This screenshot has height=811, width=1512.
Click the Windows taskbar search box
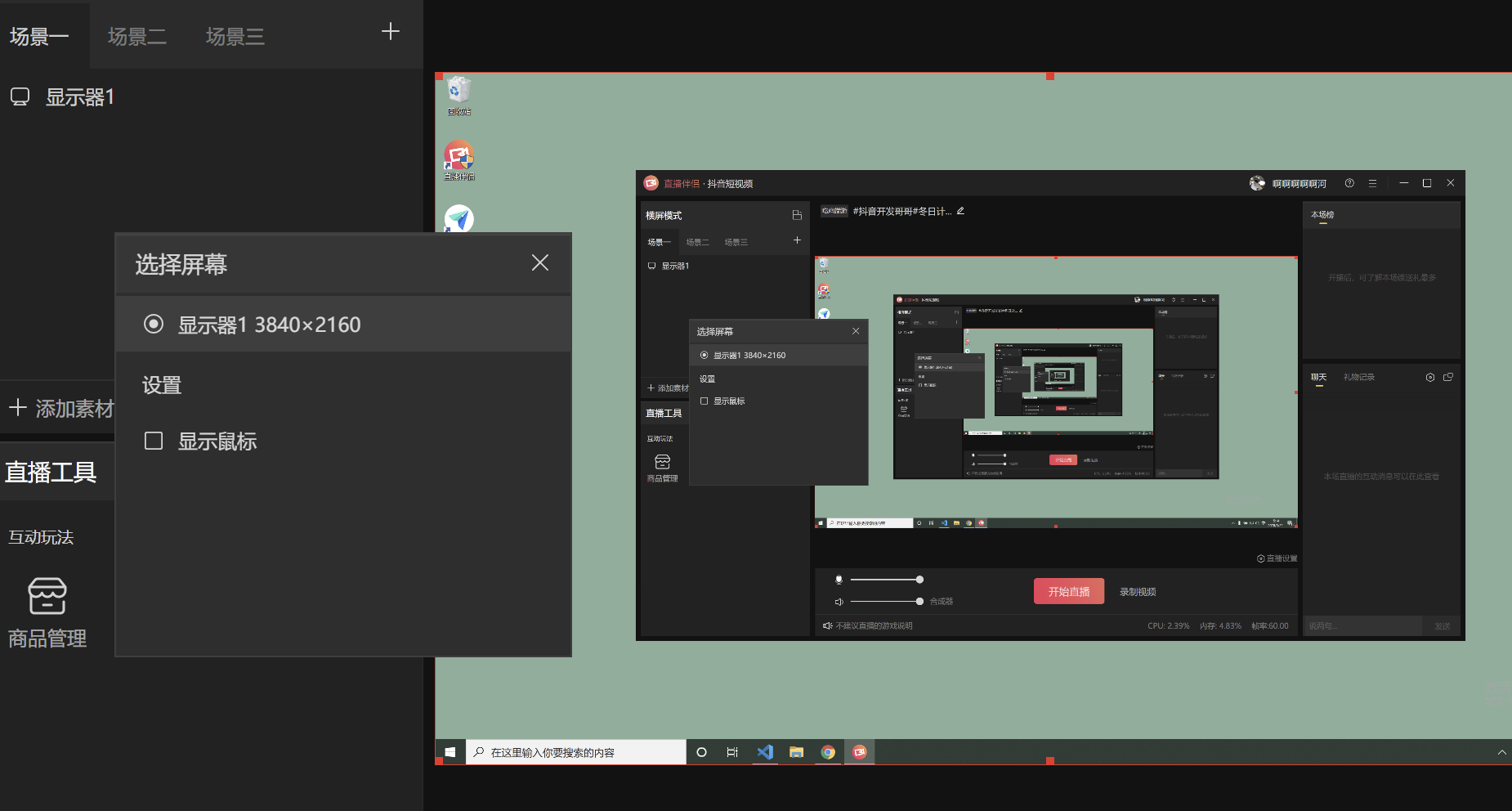576,752
